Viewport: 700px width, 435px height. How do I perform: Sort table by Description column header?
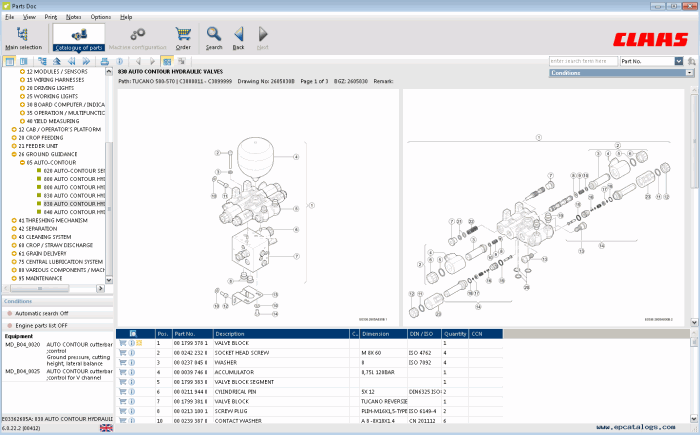280,333
